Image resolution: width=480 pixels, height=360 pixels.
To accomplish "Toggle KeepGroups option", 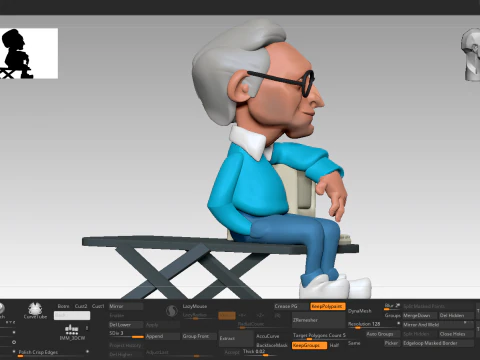I will [x=309, y=346].
